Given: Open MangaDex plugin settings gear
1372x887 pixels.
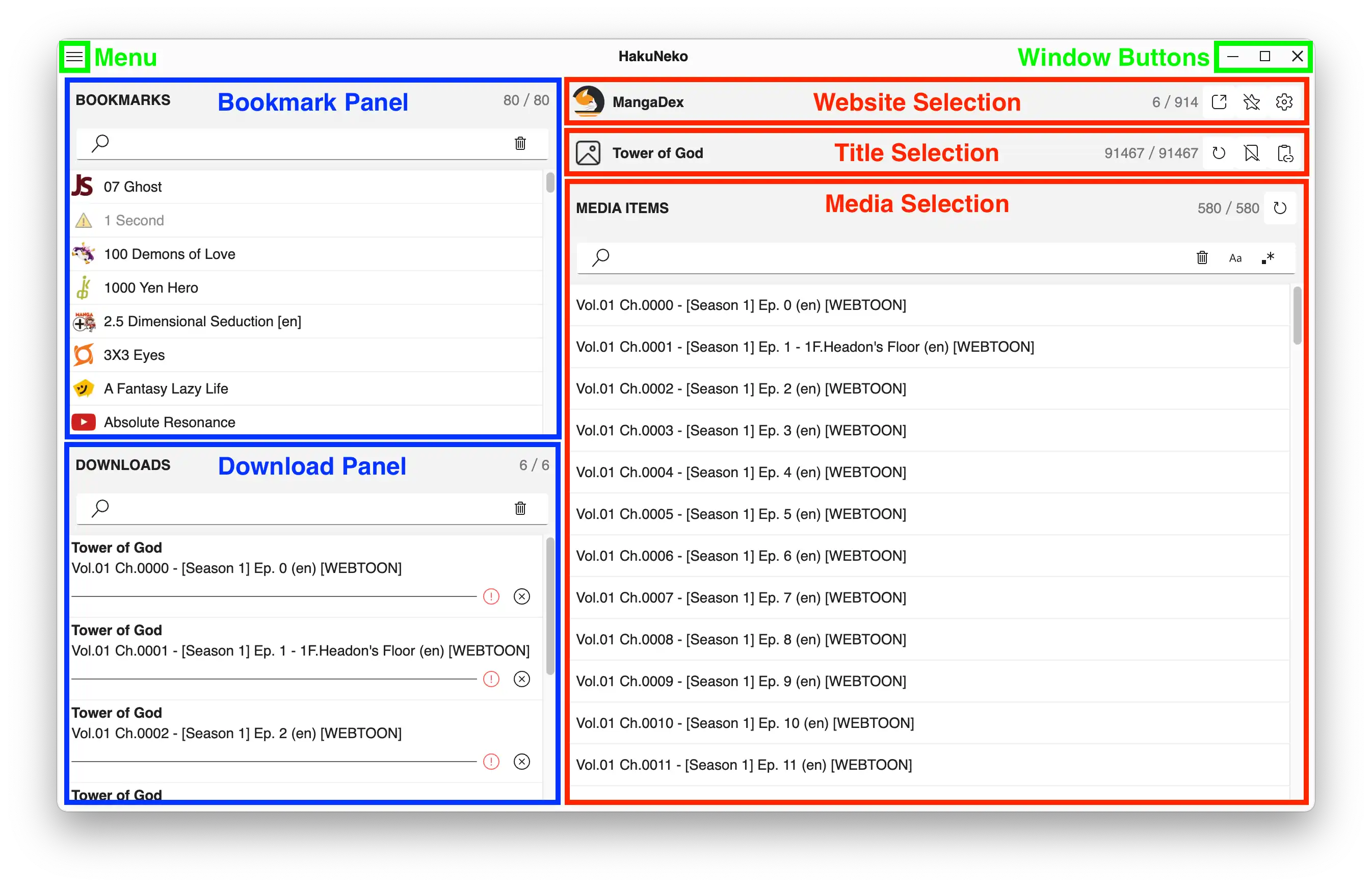Looking at the screenshot, I should click(x=1284, y=102).
